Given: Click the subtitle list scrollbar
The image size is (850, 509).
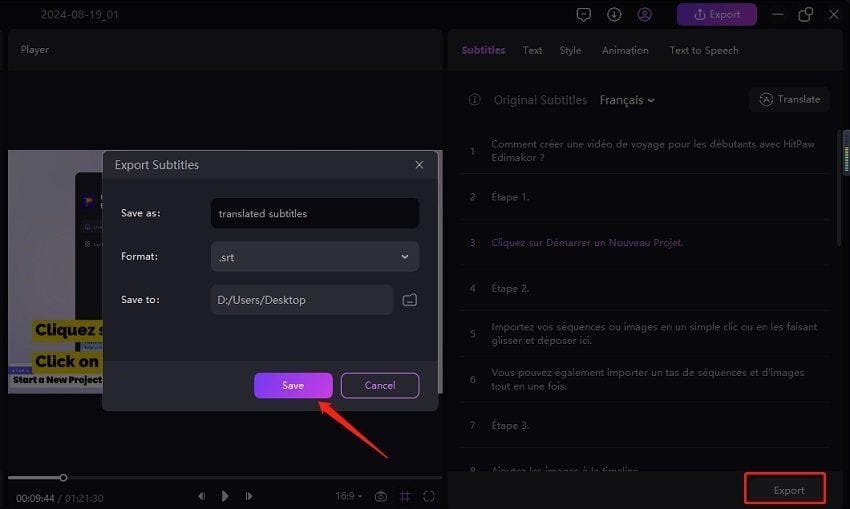Looking at the screenshot, I should 839,188.
